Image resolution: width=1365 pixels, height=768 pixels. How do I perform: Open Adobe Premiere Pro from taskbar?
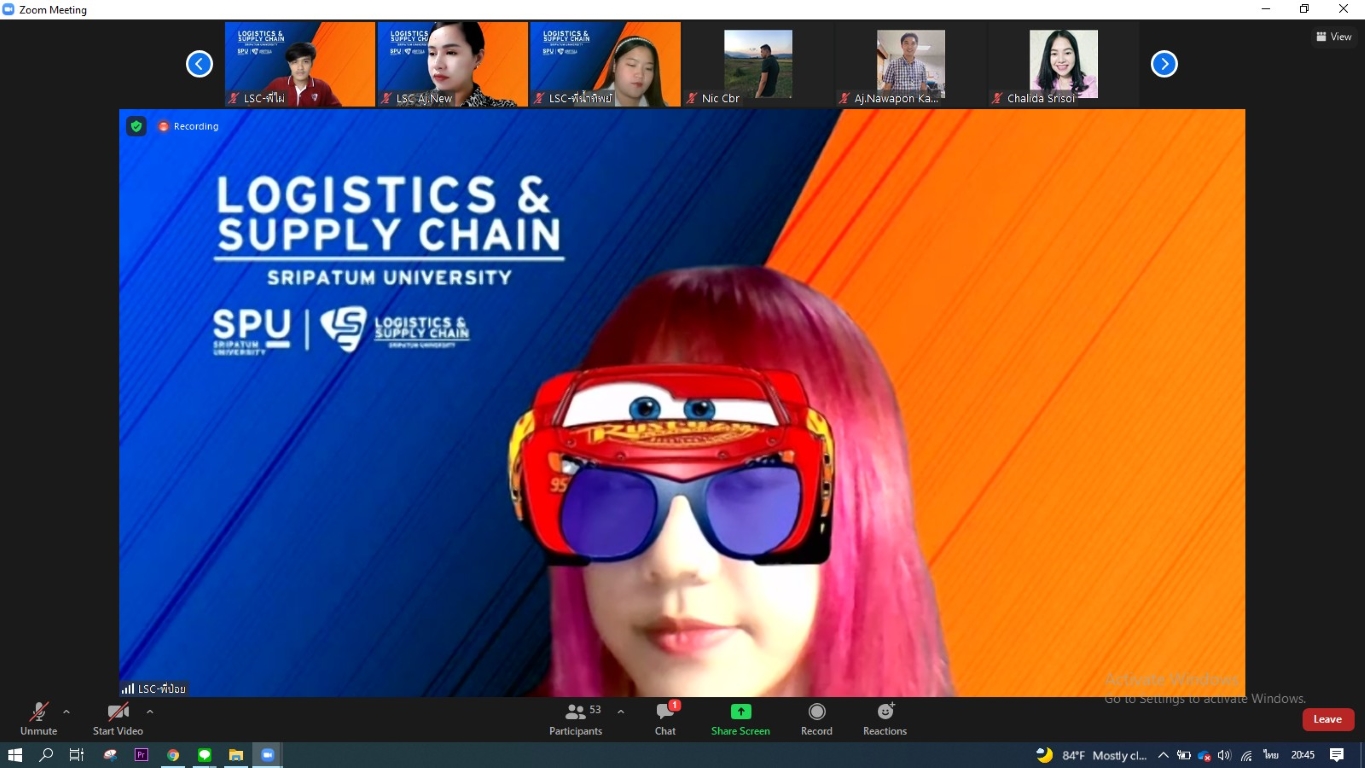click(141, 755)
